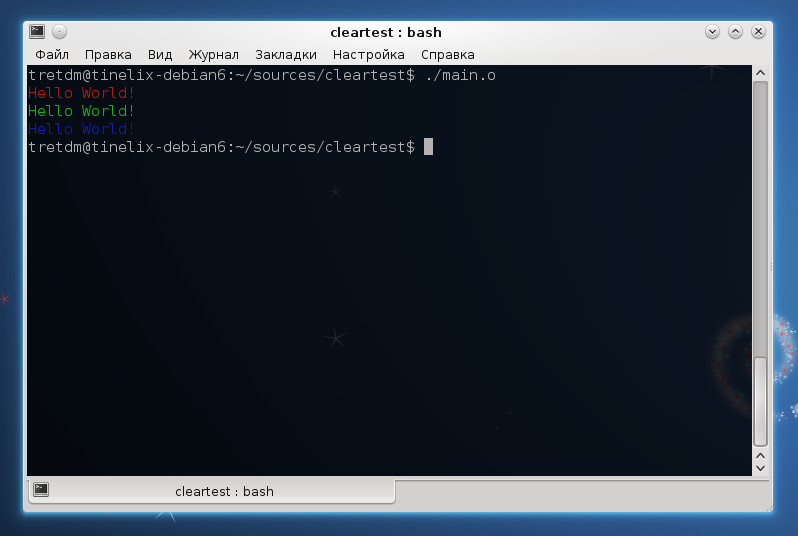Click the ./main.o command text
798x536 pixels.
pyautogui.click(x=460, y=75)
